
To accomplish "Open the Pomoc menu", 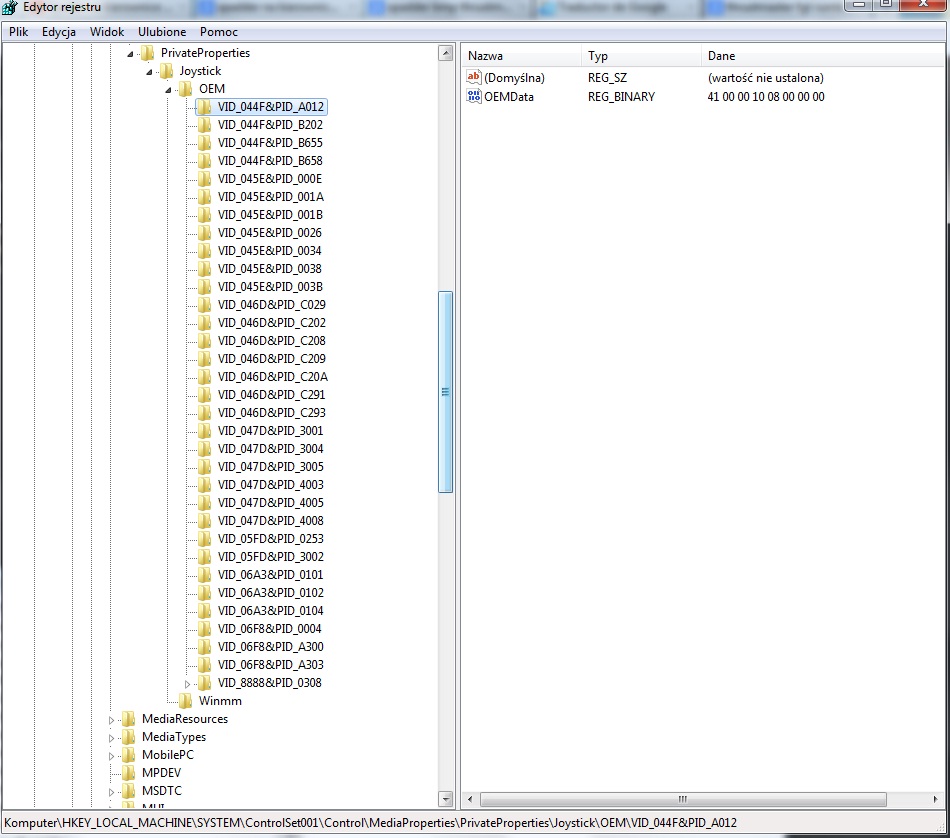I will point(219,32).
